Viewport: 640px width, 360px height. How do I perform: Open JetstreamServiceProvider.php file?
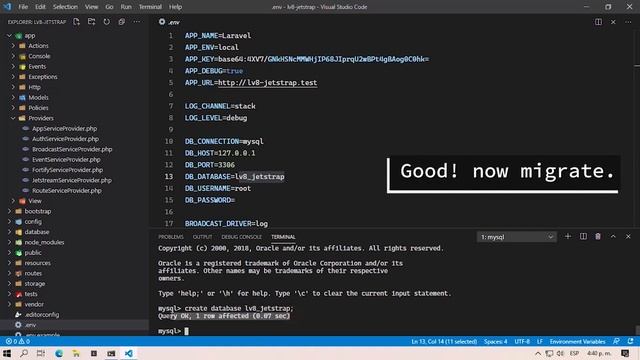click(72, 180)
